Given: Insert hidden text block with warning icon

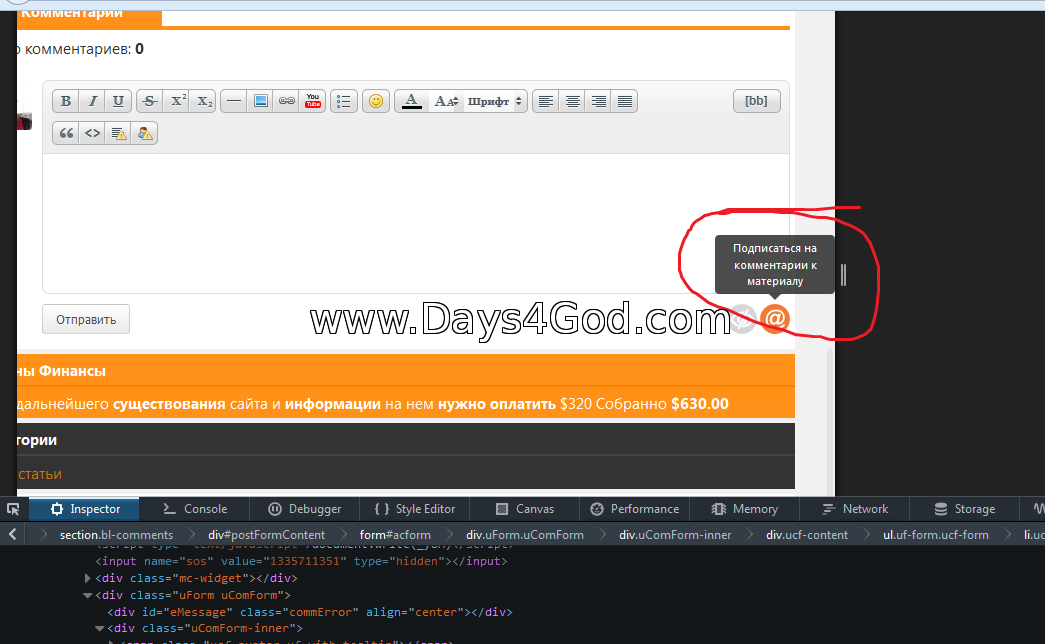Looking at the screenshot, I should 118,133.
